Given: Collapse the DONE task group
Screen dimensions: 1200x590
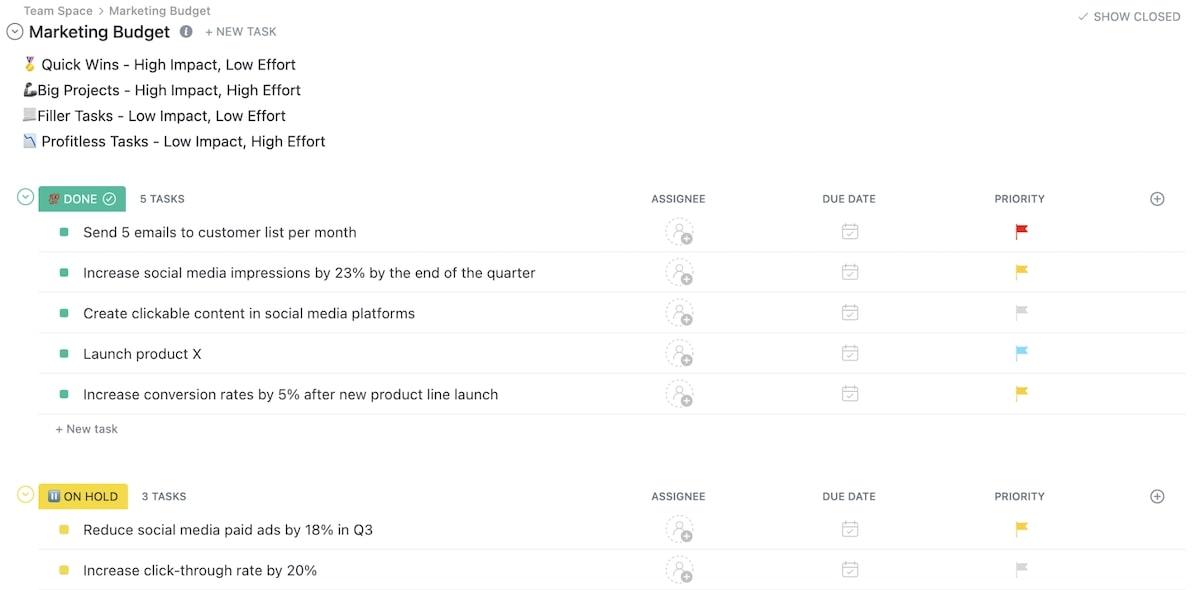Looking at the screenshot, I should pos(26,197).
